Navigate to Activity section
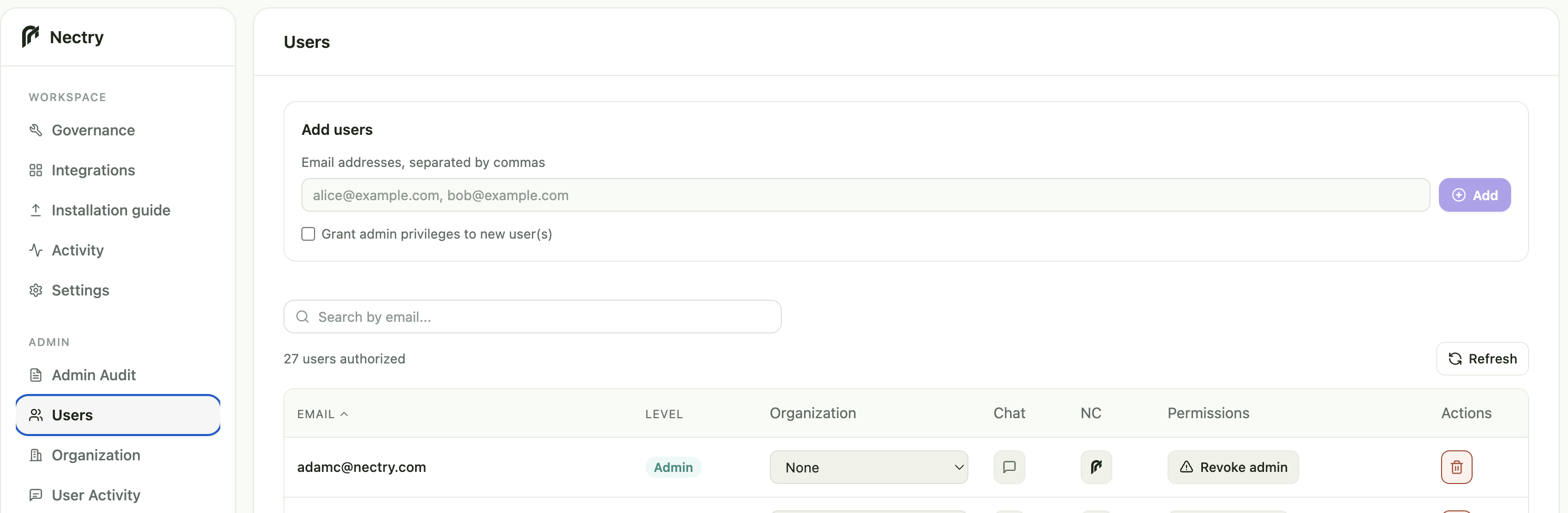1568x513 pixels. click(x=118, y=251)
